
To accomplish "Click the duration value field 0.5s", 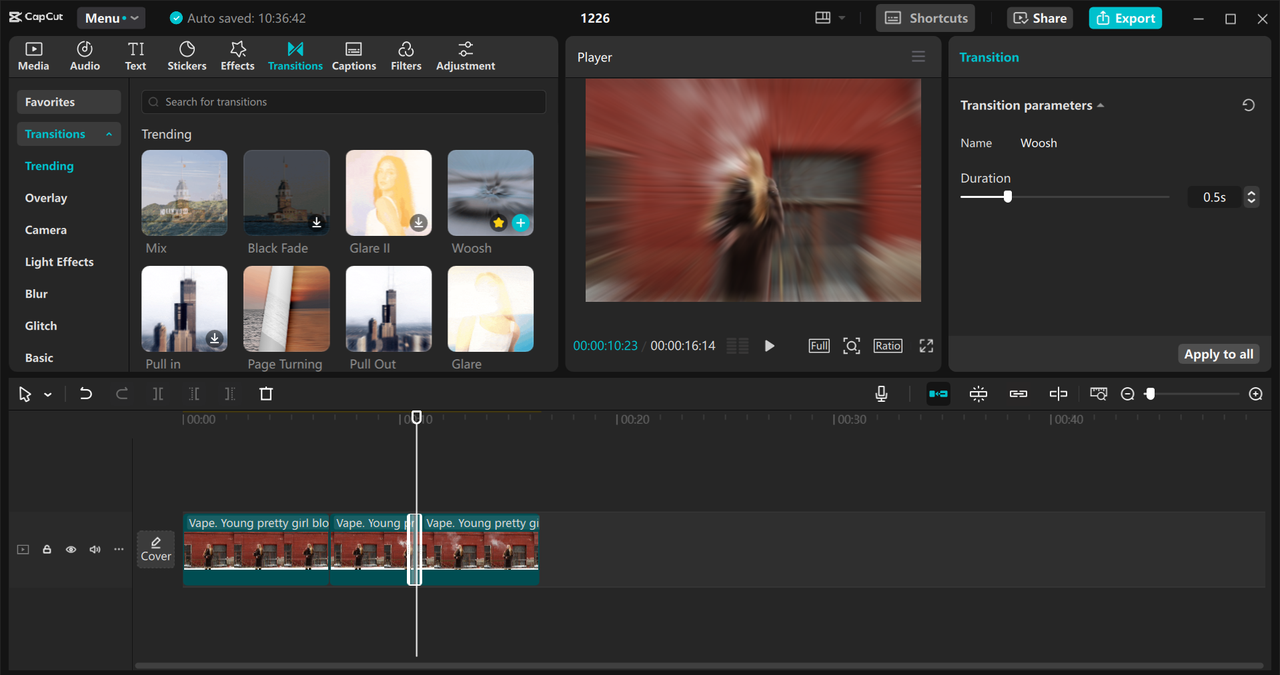I will click(1214, 197).
